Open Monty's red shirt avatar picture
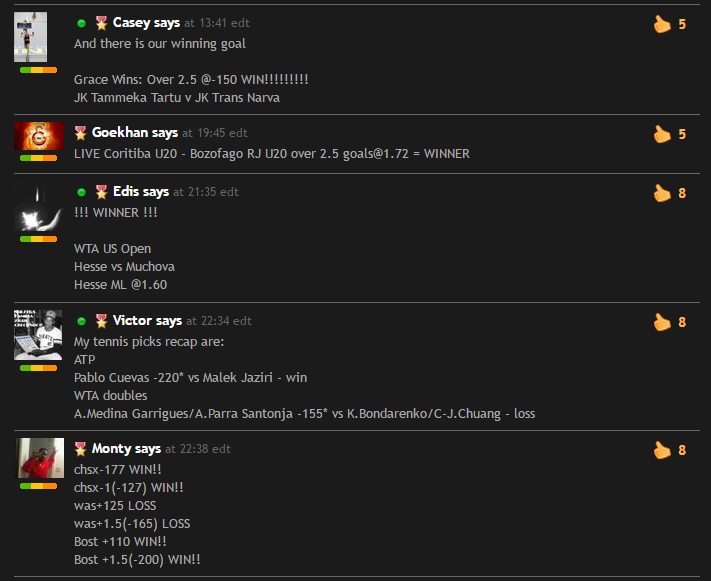The image size is (711, 581). (x=40, y=458)
